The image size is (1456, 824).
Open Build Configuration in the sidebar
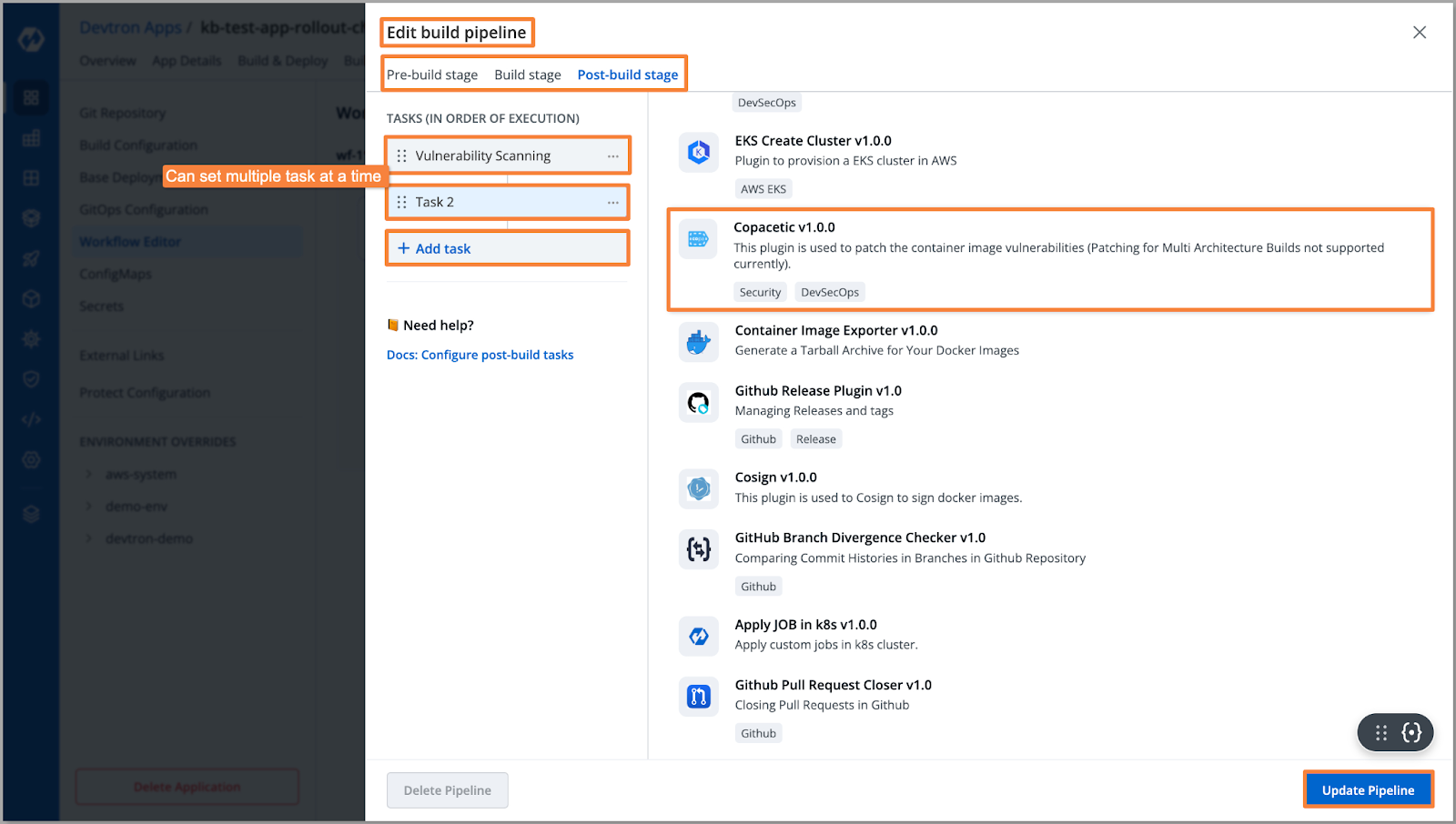click(138, 146)
